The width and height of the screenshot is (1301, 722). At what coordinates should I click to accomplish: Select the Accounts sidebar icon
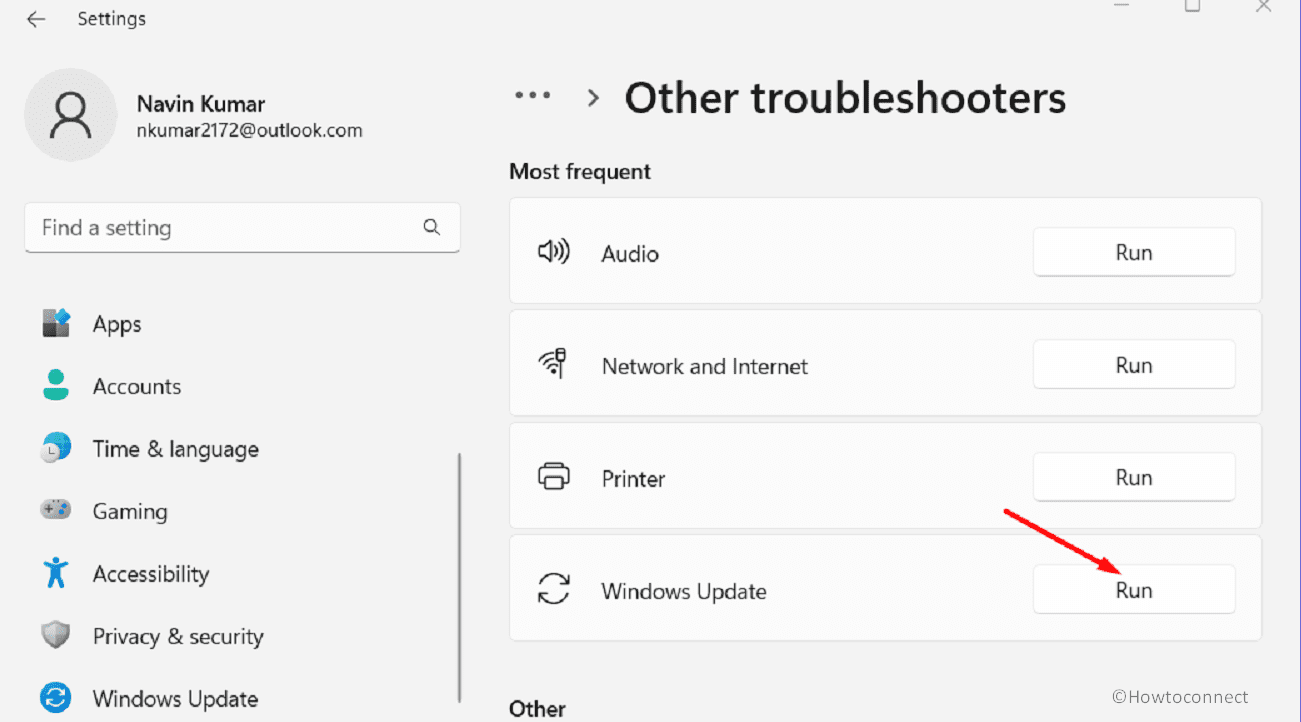point(56,386)
